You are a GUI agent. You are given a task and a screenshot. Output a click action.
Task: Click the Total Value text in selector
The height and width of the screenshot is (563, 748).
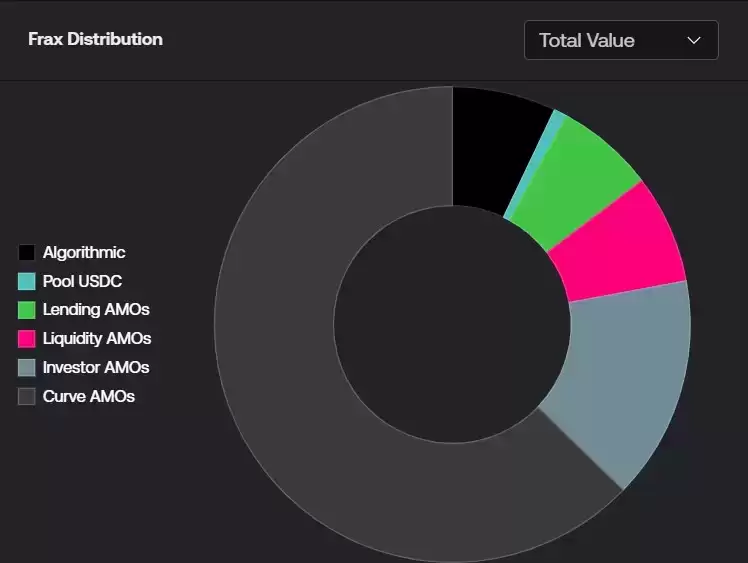(x=587, y=41)
